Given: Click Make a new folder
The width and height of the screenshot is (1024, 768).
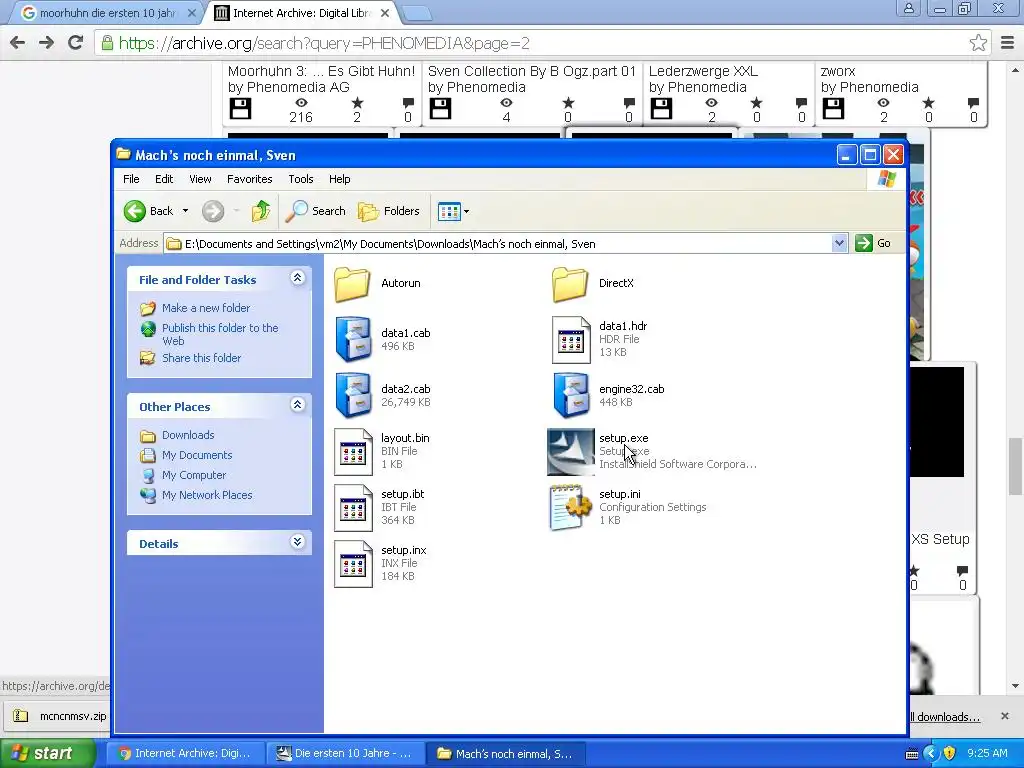Looking at the screenshot, I should [x=206, y=308].
